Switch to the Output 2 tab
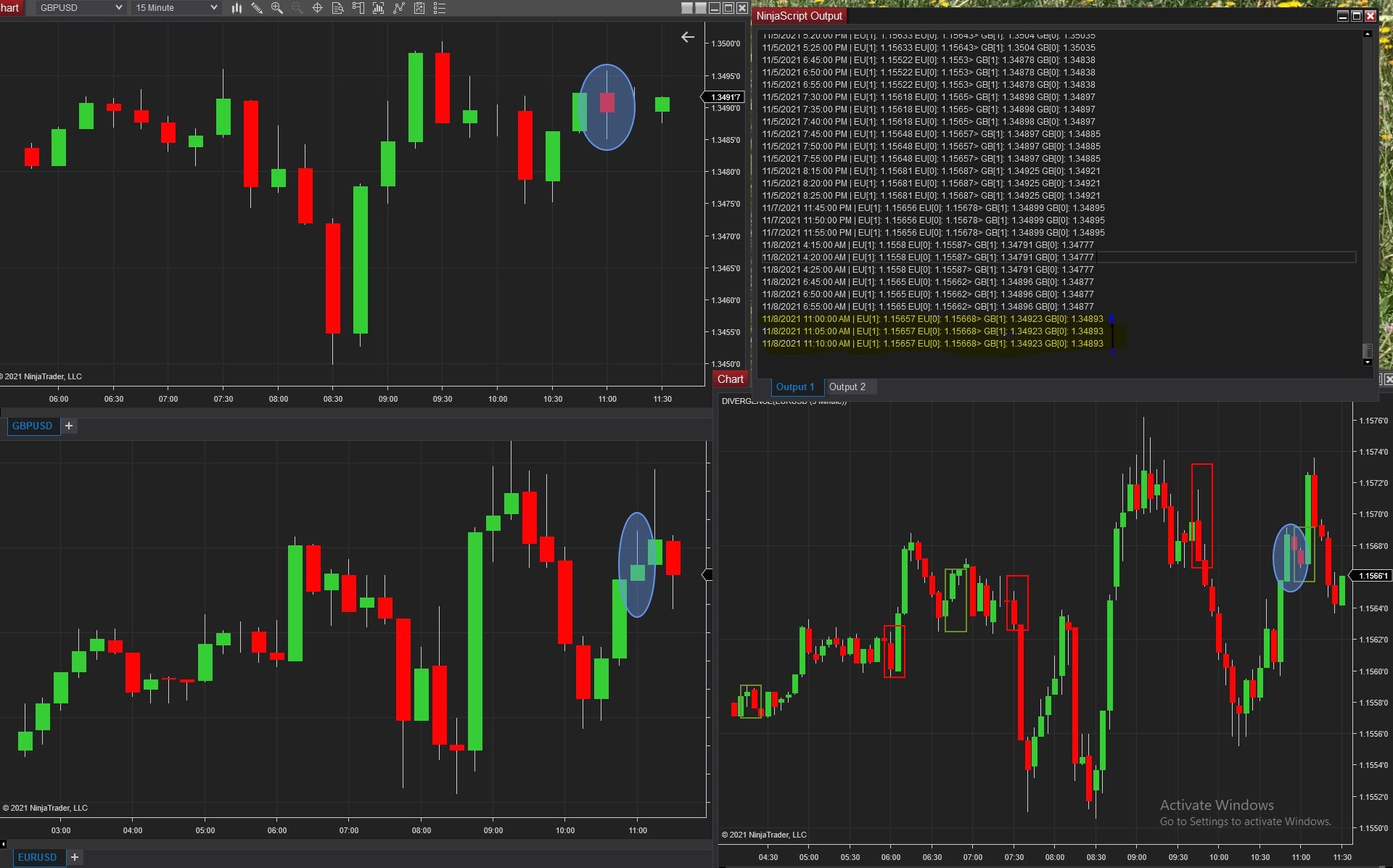Screen dimensions: 1393x868 click(847, 387)
